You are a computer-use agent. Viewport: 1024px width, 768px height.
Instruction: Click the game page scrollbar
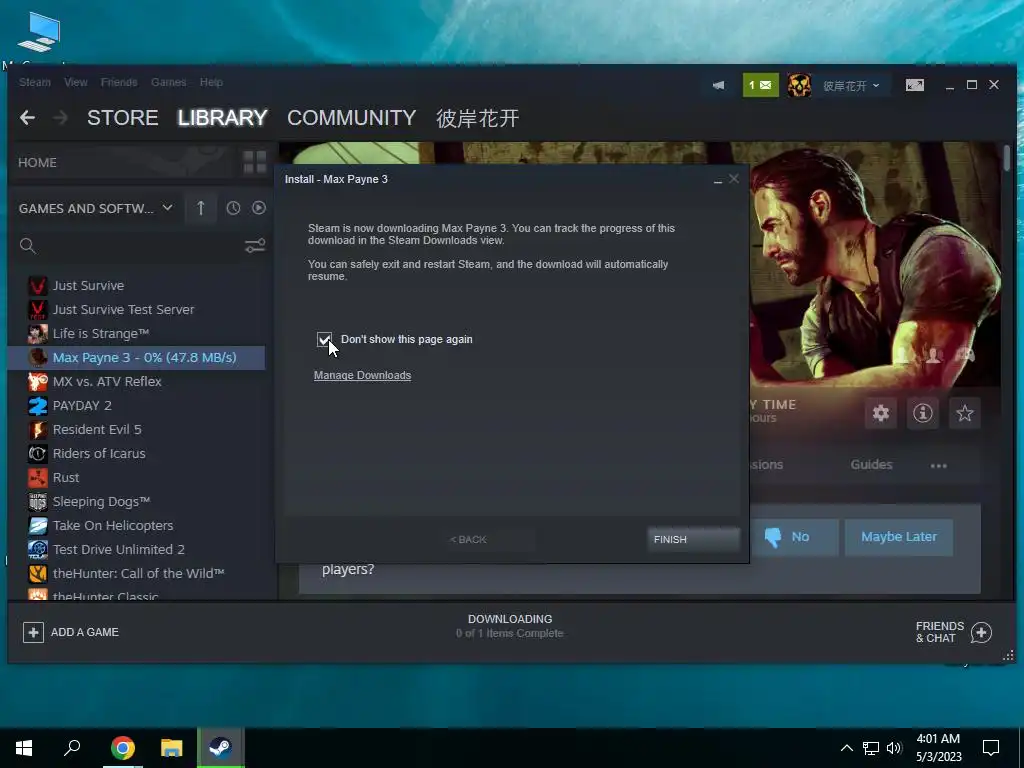click(x=1007, y=159)
